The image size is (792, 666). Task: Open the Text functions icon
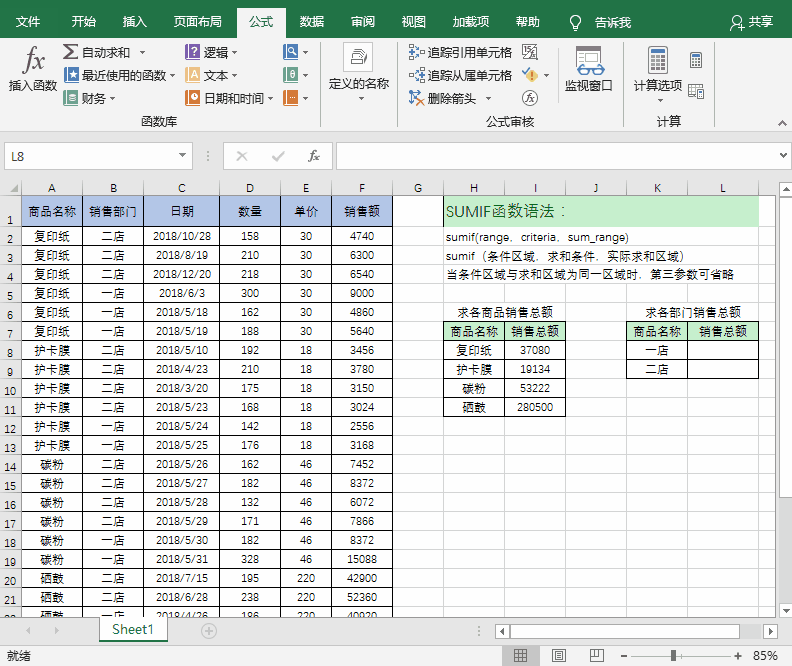[192, 75]
